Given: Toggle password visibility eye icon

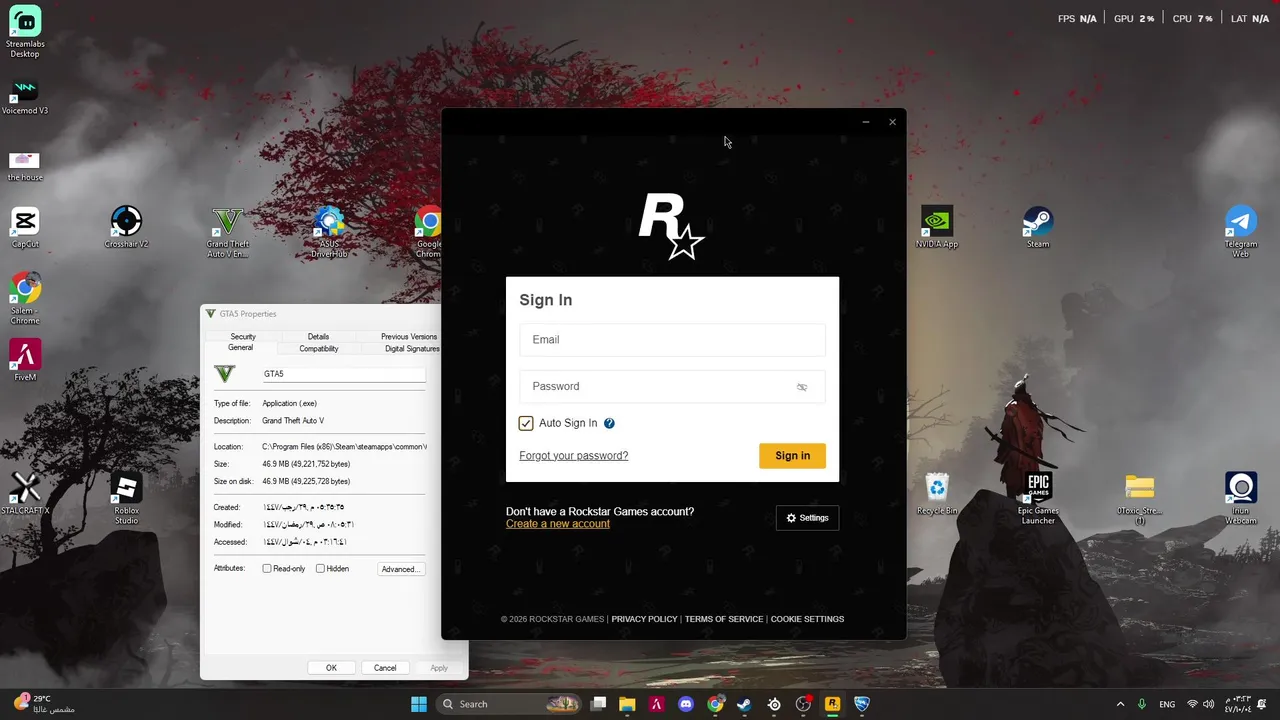Looking at the screenshot, I should pos(802,387).
